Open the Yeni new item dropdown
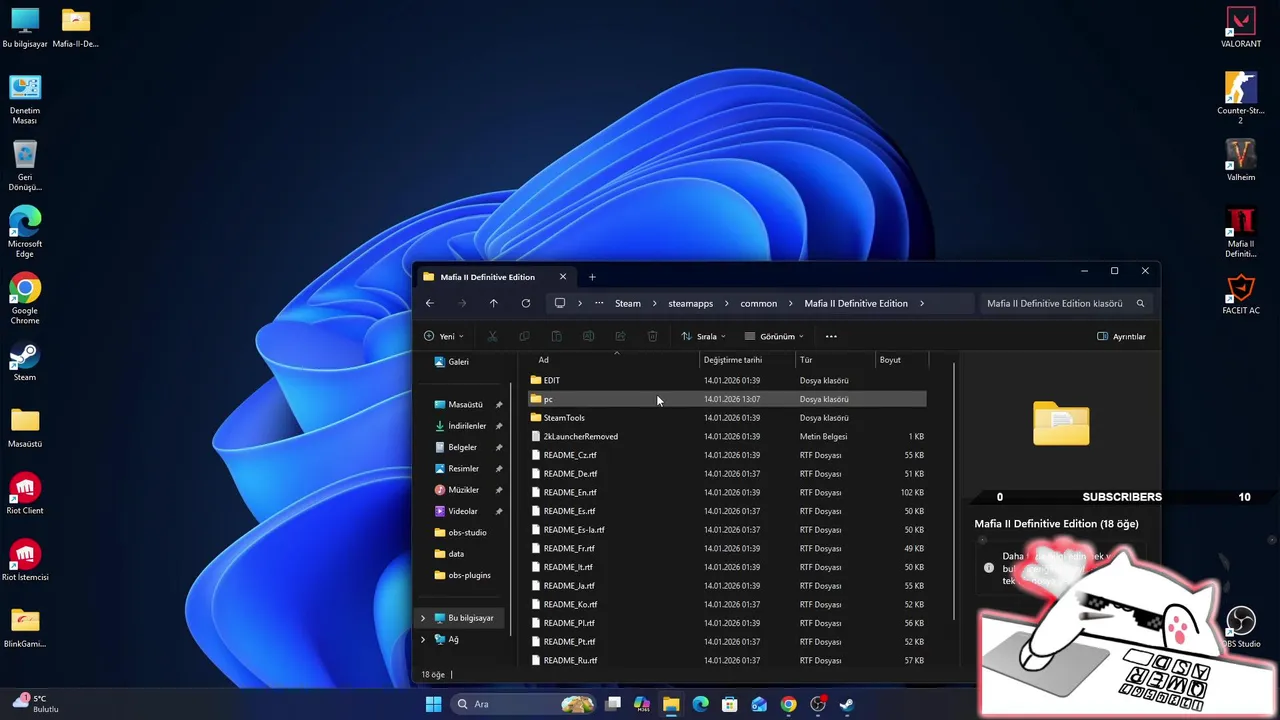Image resolution: width=1280 pixels, height=720 pixels. point(443,336)
